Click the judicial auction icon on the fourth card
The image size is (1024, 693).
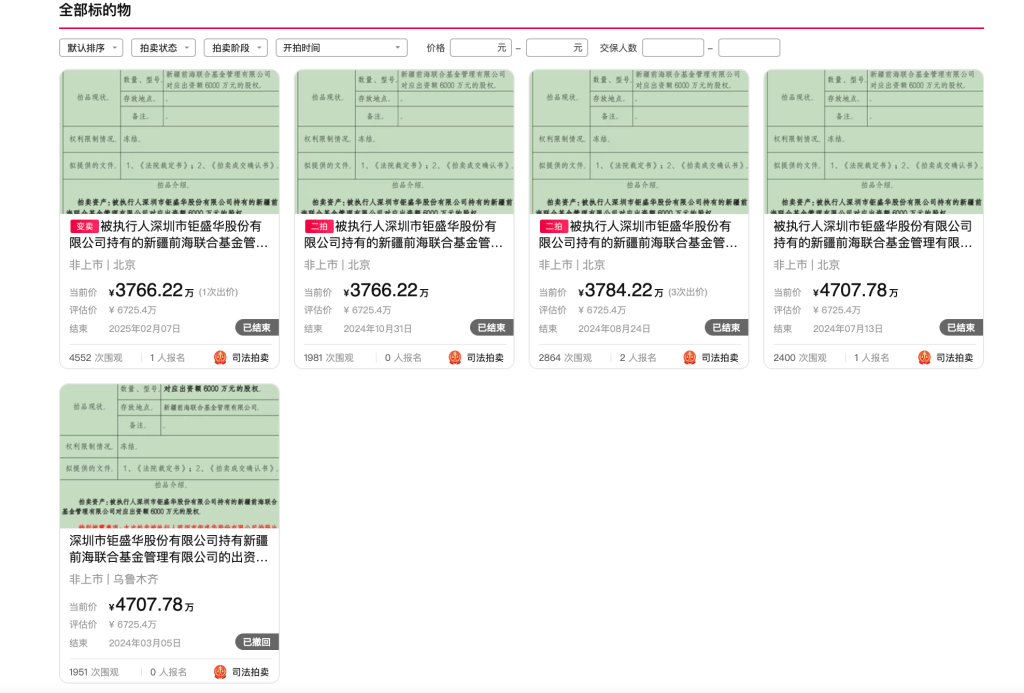point(924,354)
